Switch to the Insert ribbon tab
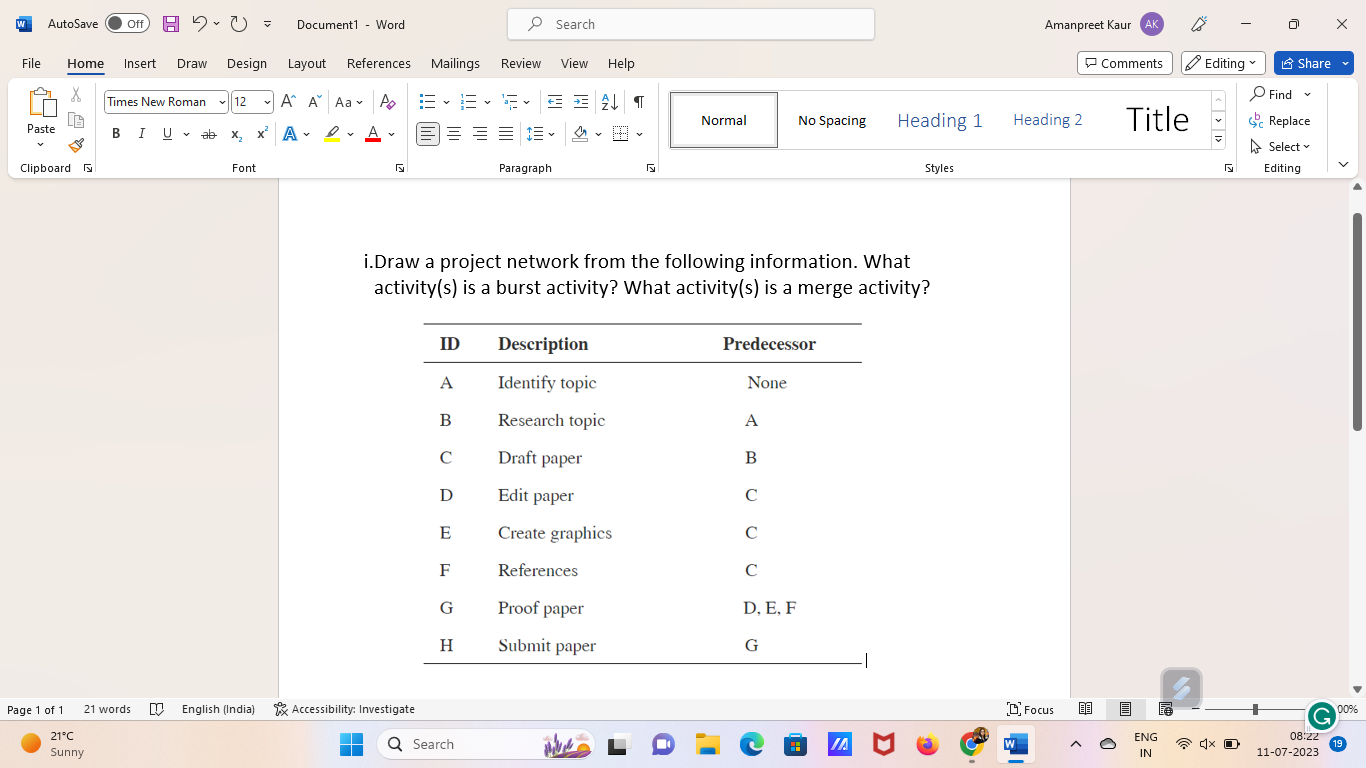 pos(139,63)
